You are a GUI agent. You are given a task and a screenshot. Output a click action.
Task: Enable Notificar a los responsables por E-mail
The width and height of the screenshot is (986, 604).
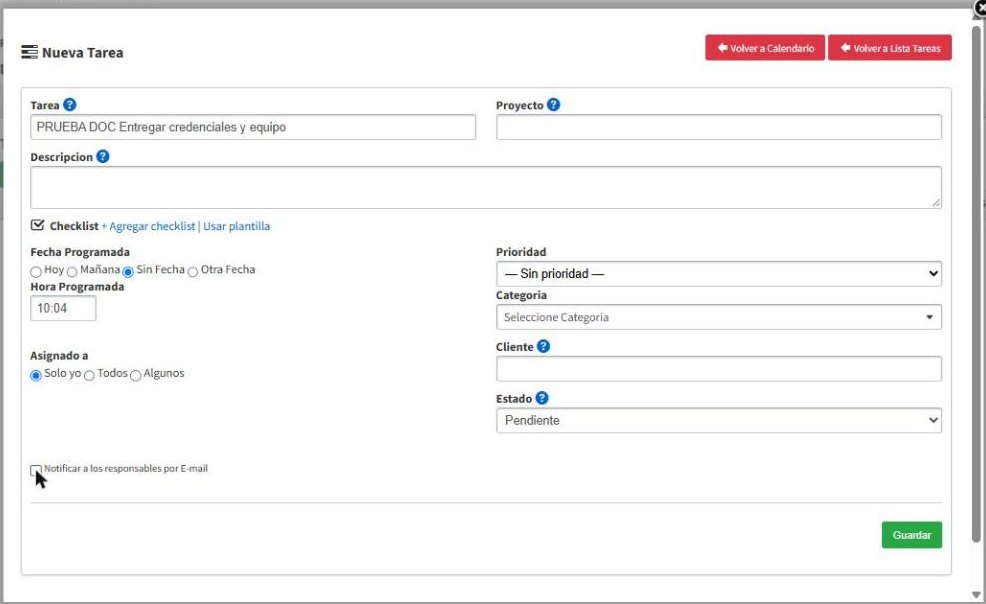coord(36,470)
